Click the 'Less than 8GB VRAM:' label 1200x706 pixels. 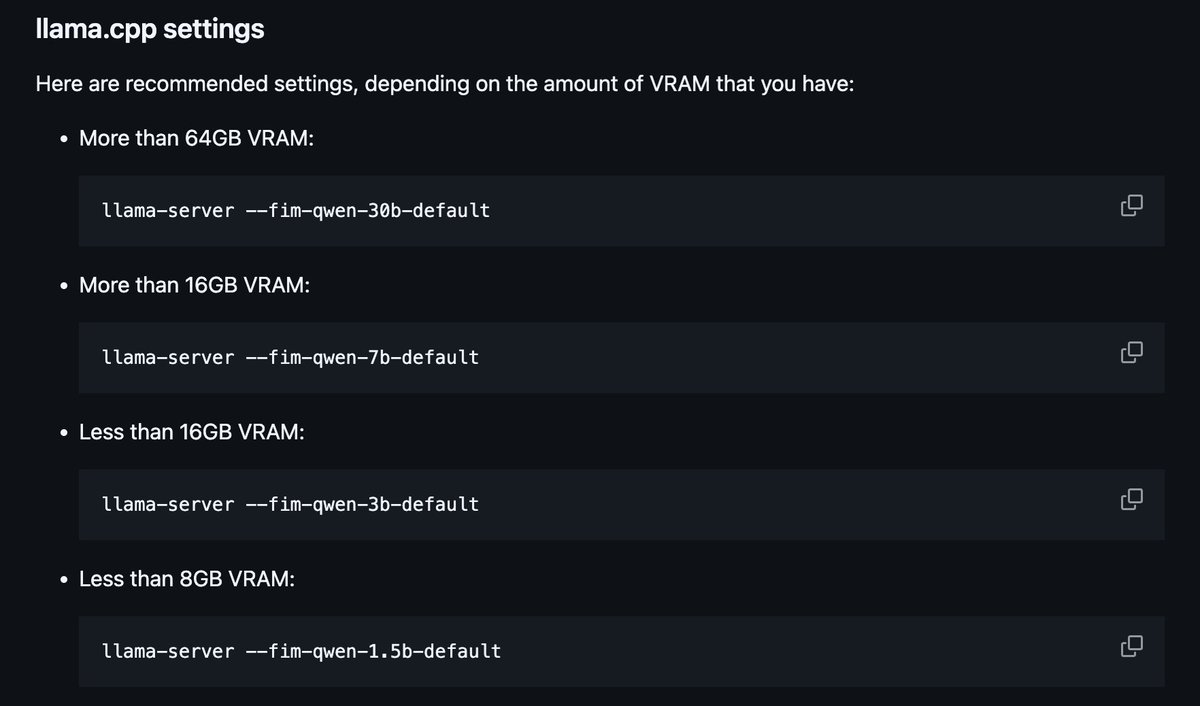click(x=186, y=579)
